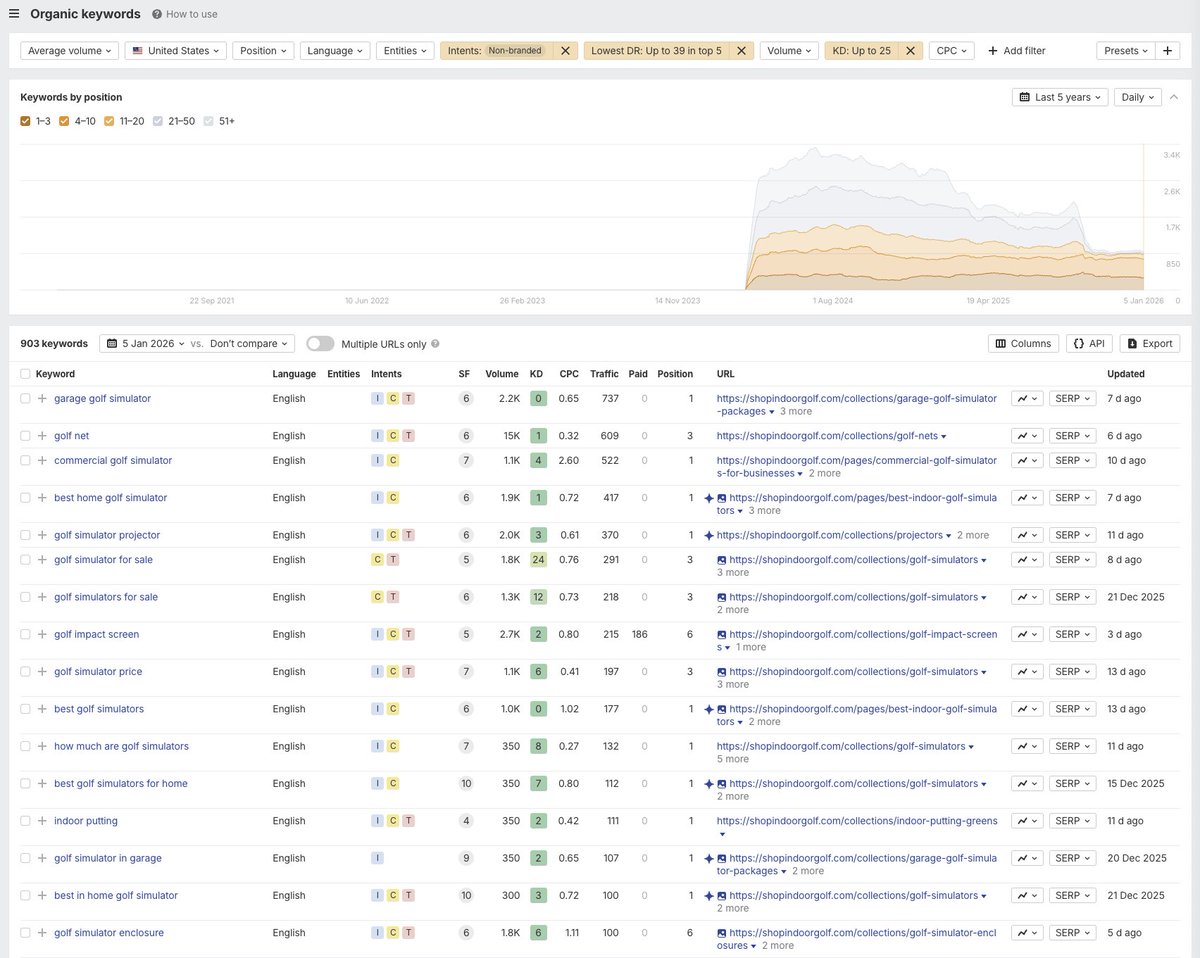Expand 3 more URLs for garage golf simulator
The height and width of the screenshot is (958, 1200).
click(x=796, y=411)
